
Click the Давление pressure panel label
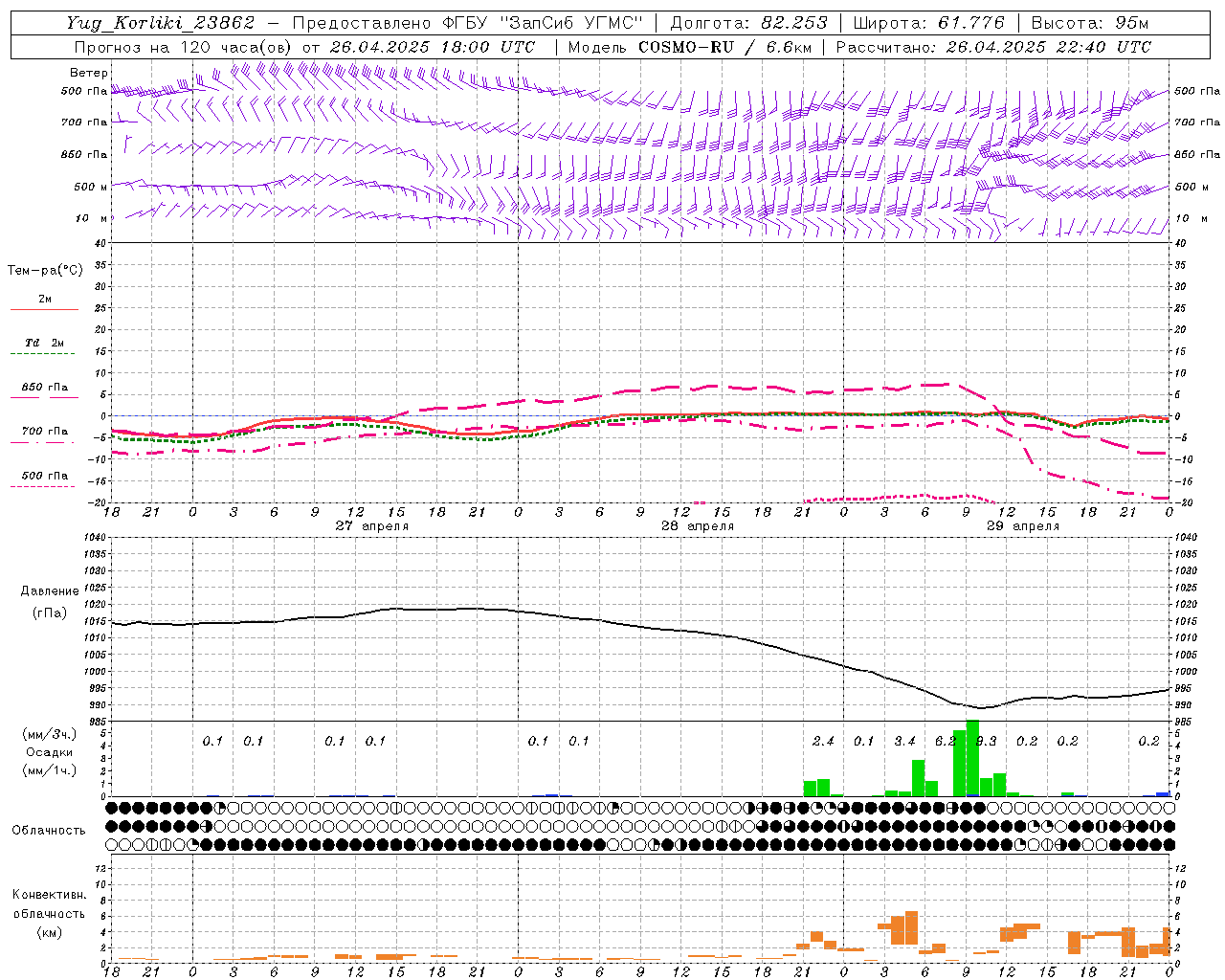50,591
